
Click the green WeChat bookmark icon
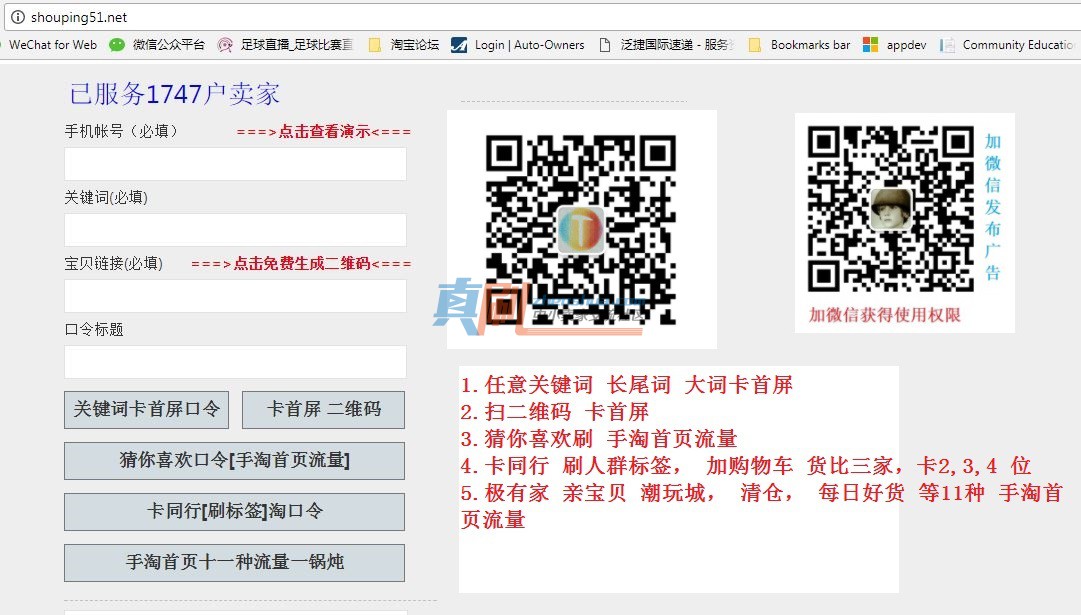coord(117,45)
